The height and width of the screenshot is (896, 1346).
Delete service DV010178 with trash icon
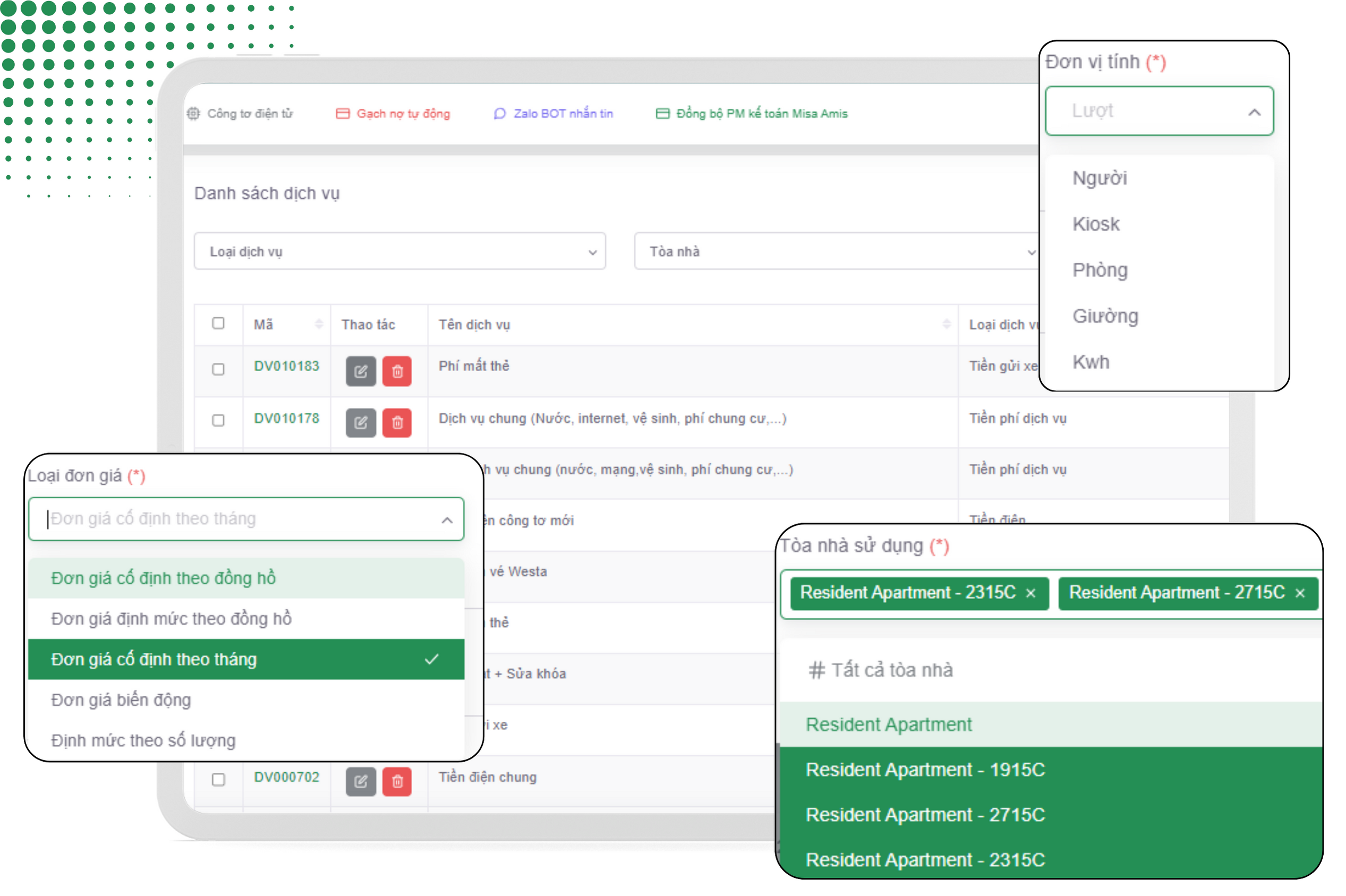pos(397,423)
